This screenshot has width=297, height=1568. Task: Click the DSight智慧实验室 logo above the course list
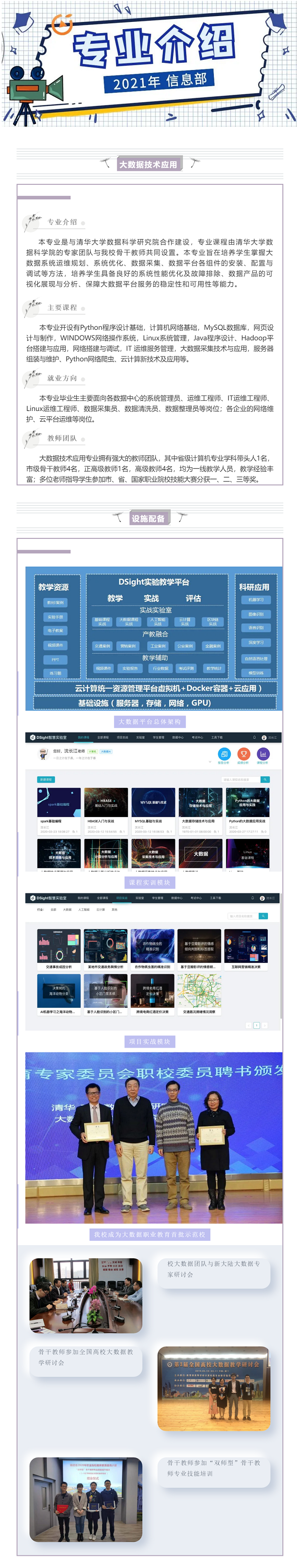tap(49, 737)
